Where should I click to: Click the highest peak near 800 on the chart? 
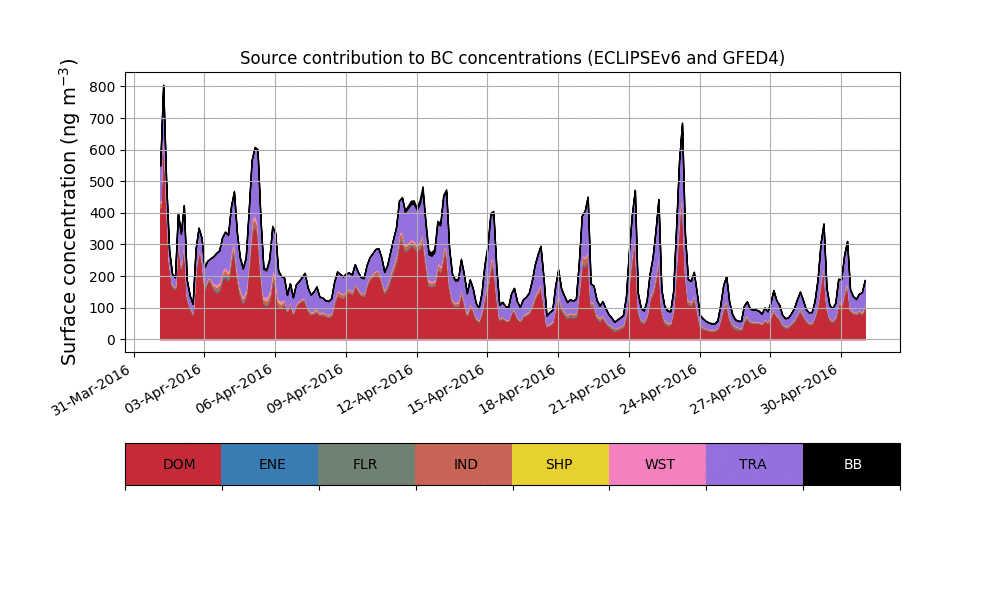(164, 86)
